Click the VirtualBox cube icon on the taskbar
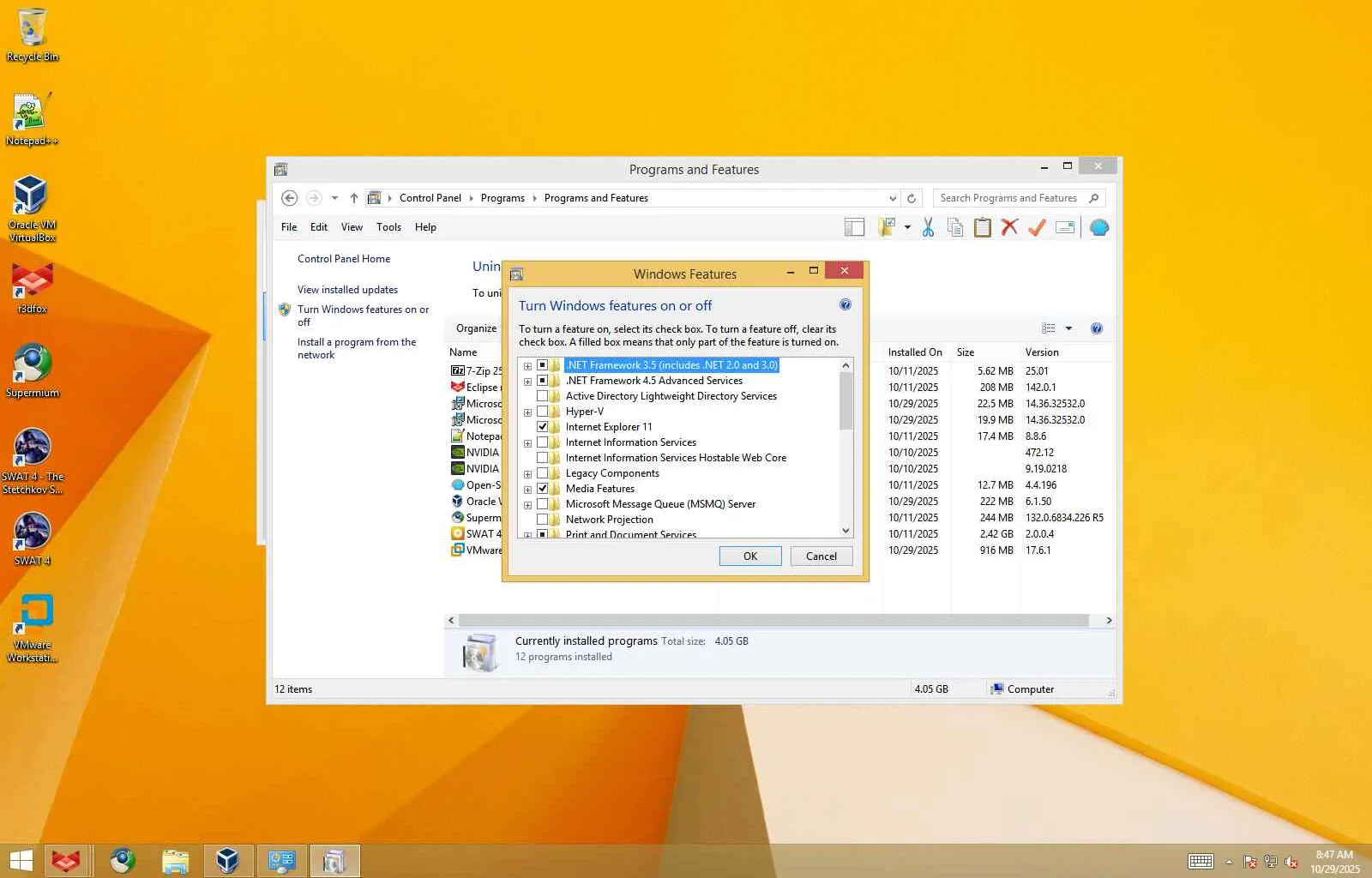 point(227,861)
